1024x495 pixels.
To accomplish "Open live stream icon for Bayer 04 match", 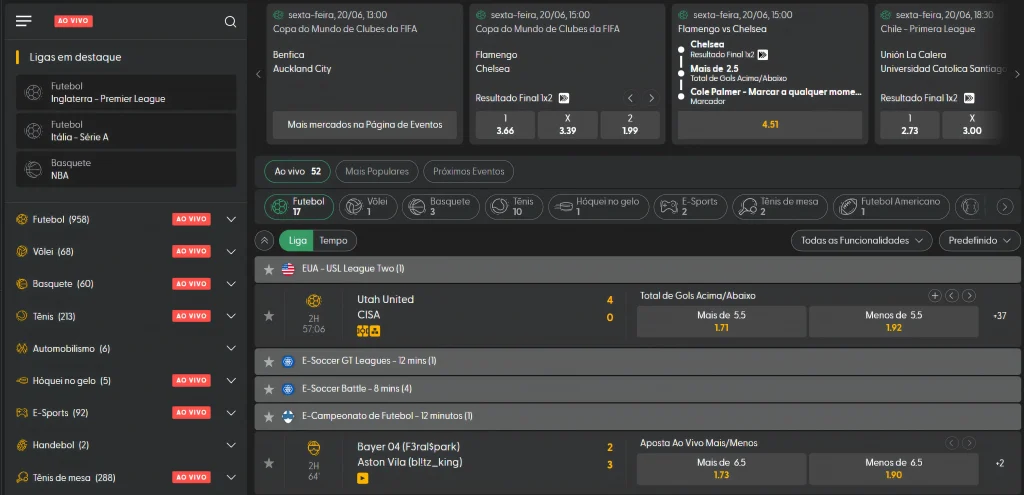I will coord(362,479).
